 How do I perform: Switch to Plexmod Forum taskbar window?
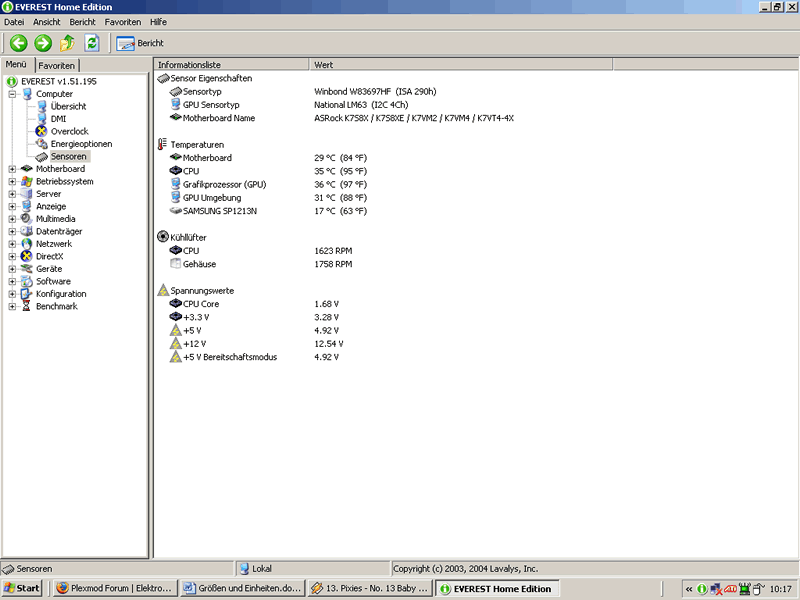(113, 588)
